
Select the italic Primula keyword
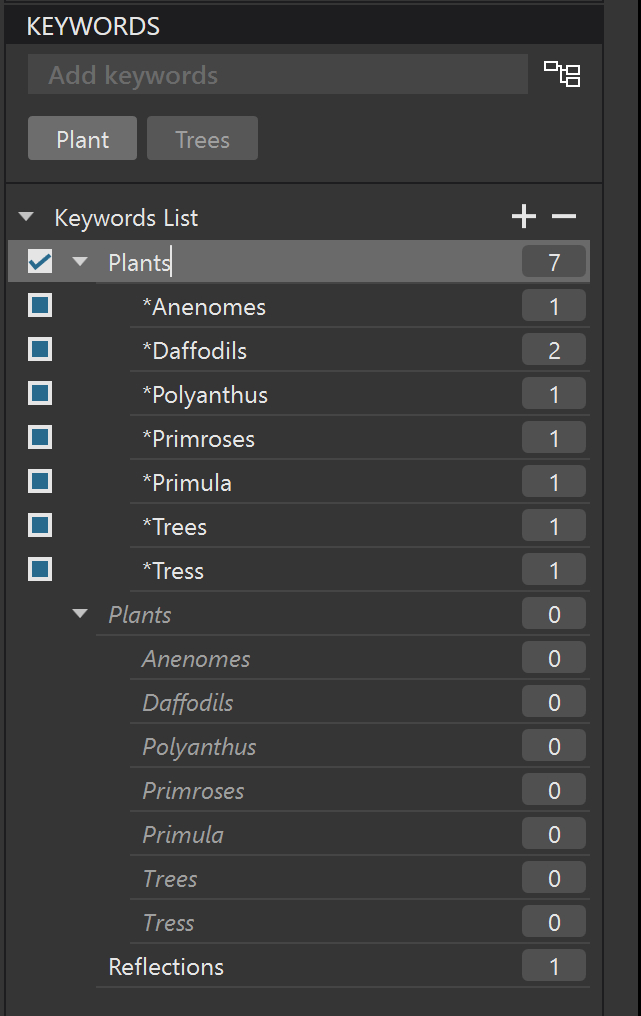[x=183, y=835]
